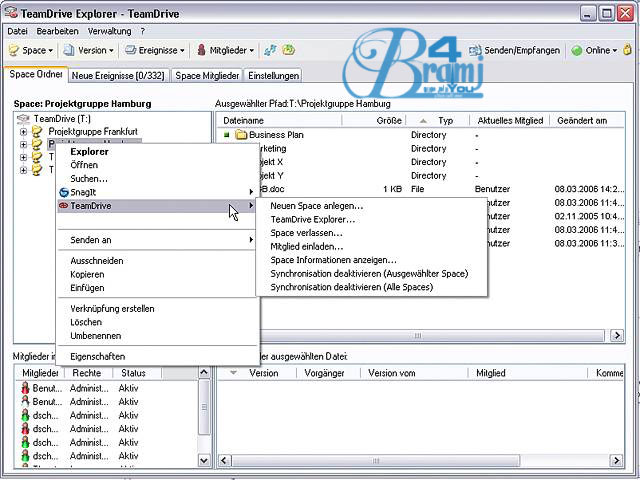Click members list scroll up arrow

point(204,372)
